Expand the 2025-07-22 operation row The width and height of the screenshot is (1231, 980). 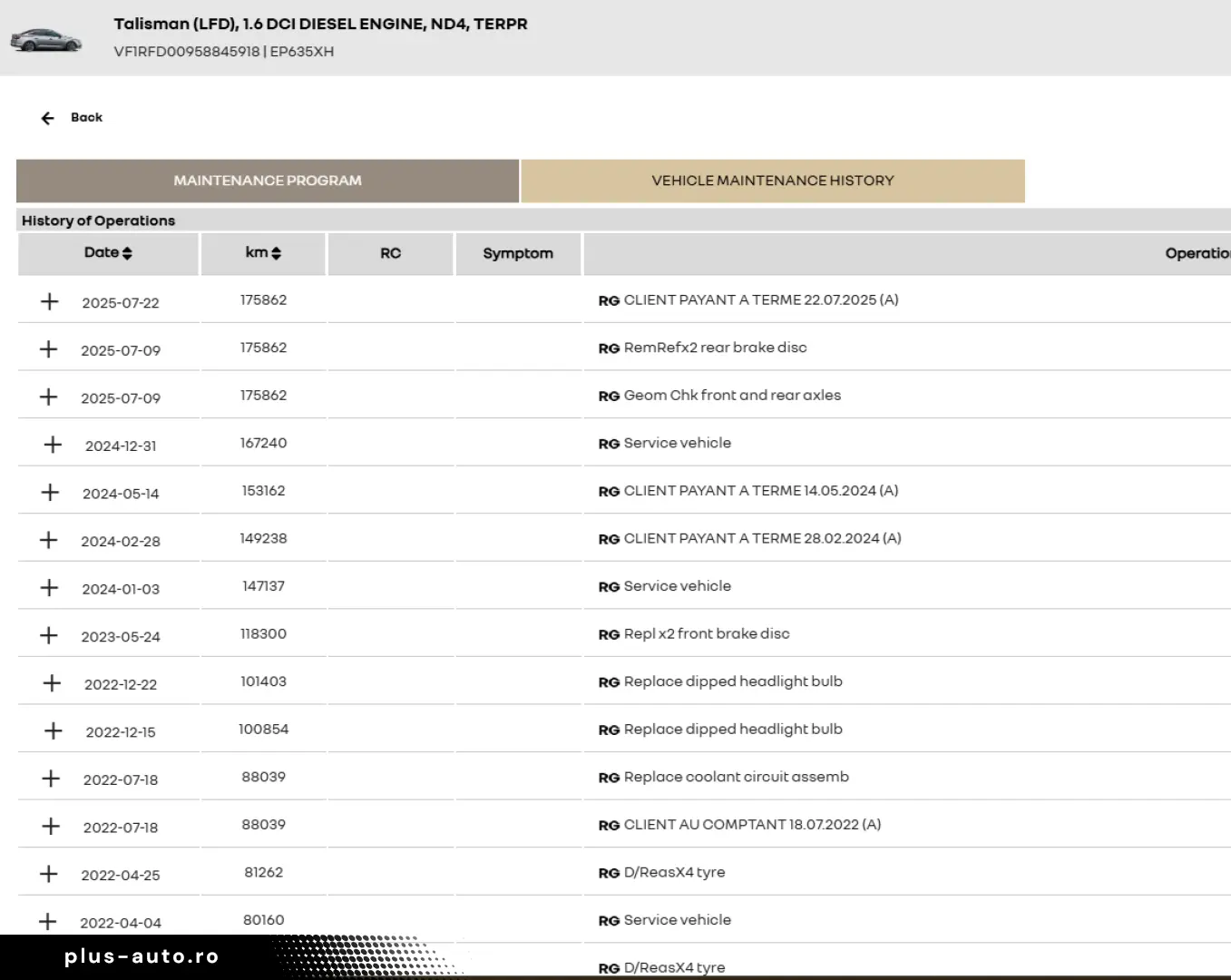(x=50, y=301)
